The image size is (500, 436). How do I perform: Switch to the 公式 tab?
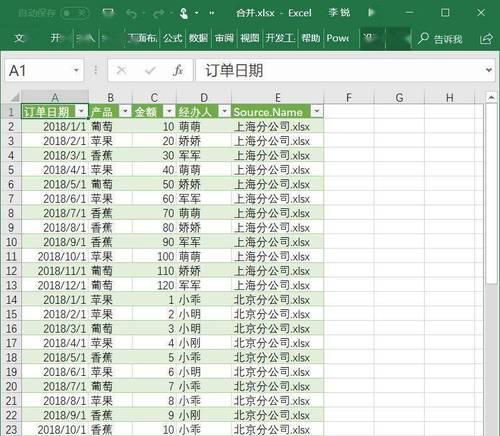[x=173, y=38]
